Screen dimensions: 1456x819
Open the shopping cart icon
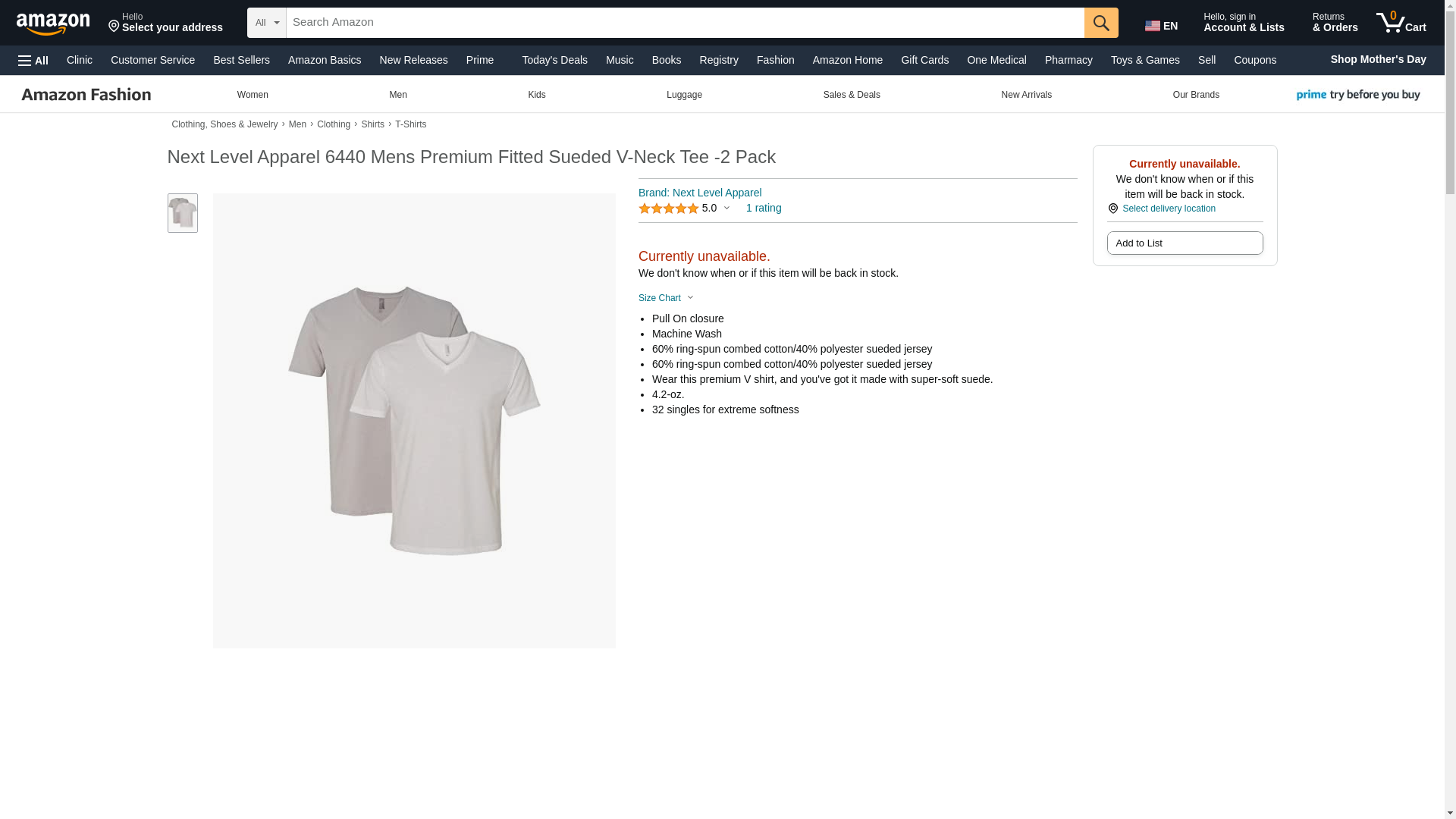1400,23
